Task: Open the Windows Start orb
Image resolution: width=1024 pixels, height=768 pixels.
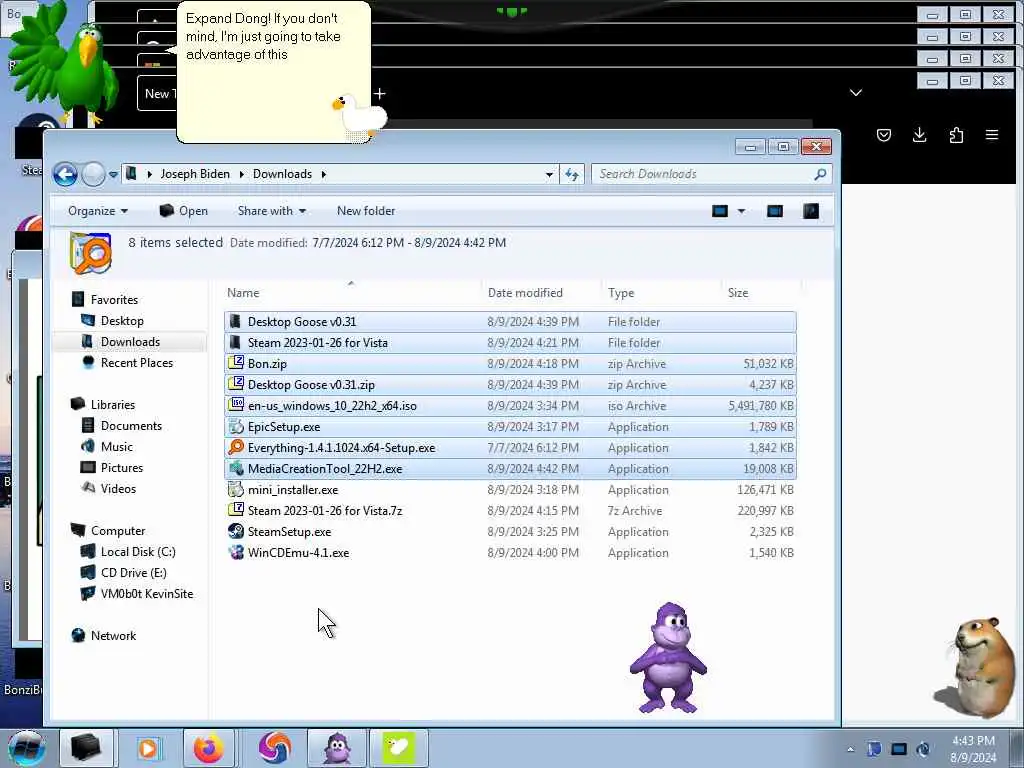Action: click(27, 748)
